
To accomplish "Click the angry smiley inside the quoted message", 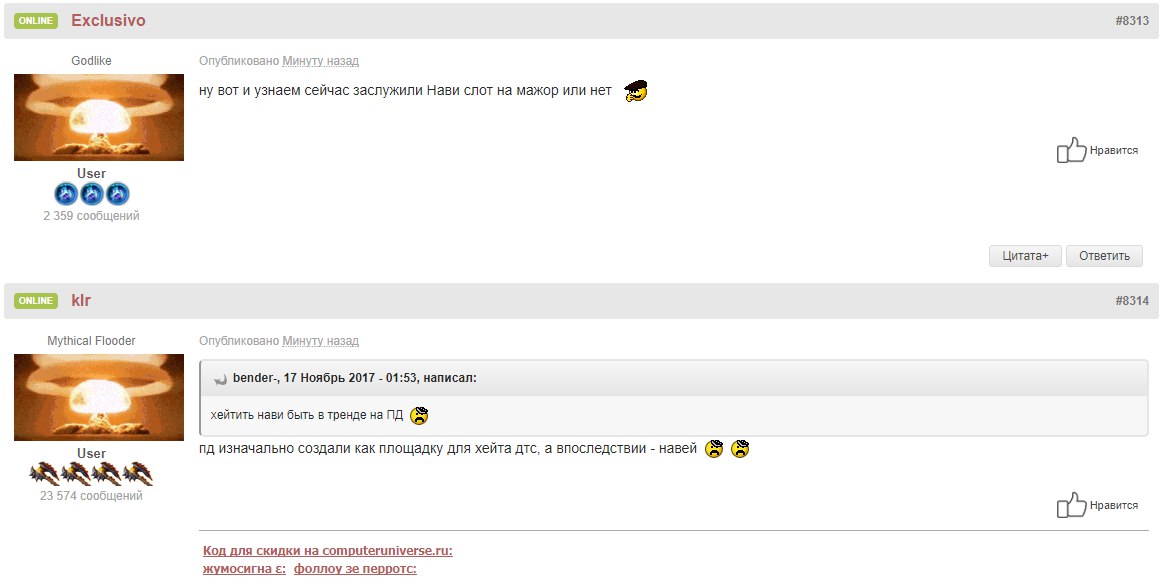I will click(x=419, y=415).
